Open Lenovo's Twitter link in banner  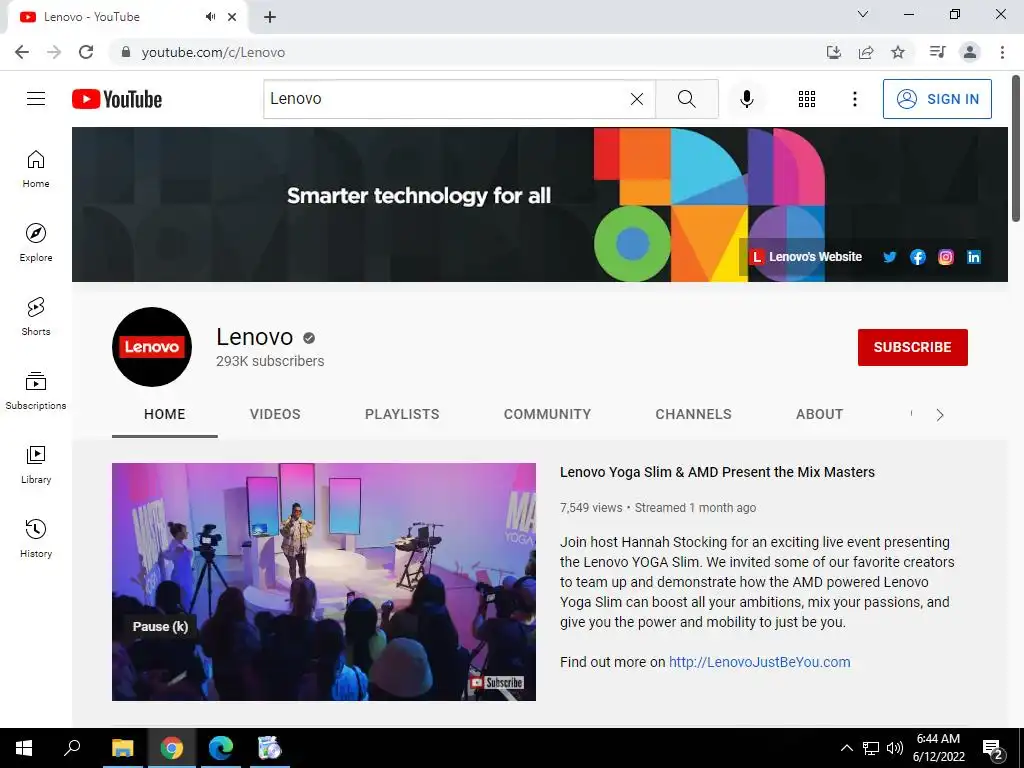[x=889, y=257]
